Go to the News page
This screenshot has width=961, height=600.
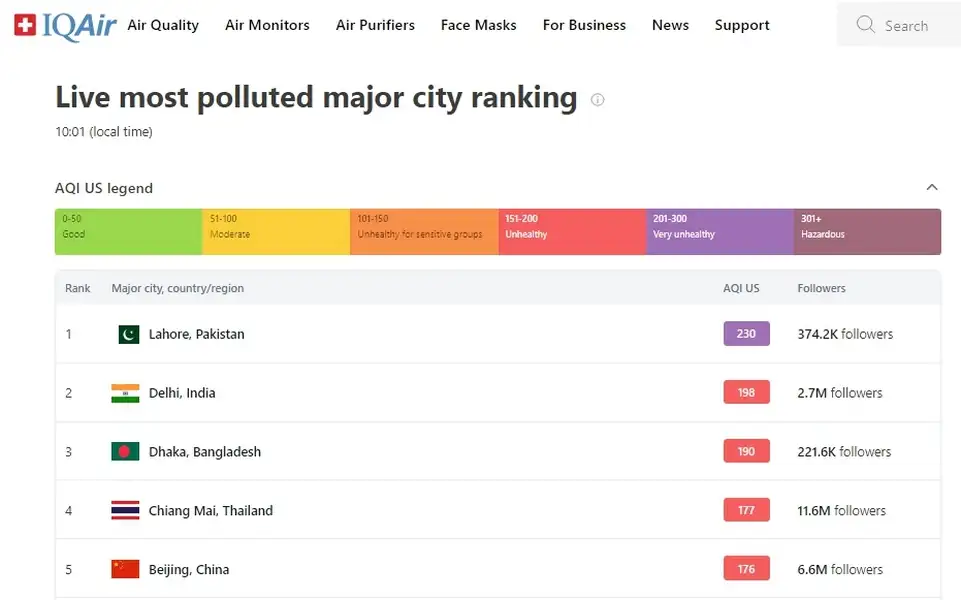tap(670, 25)
